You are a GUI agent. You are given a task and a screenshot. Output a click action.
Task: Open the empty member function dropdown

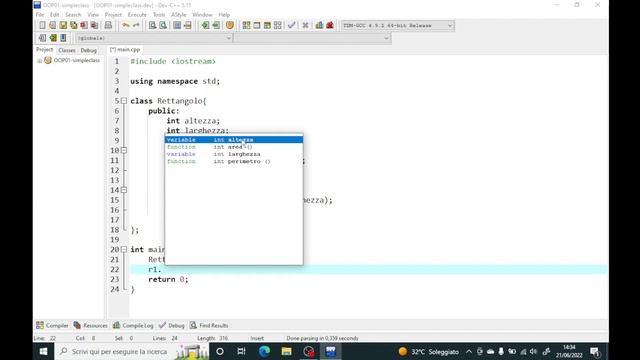(313, 38)
